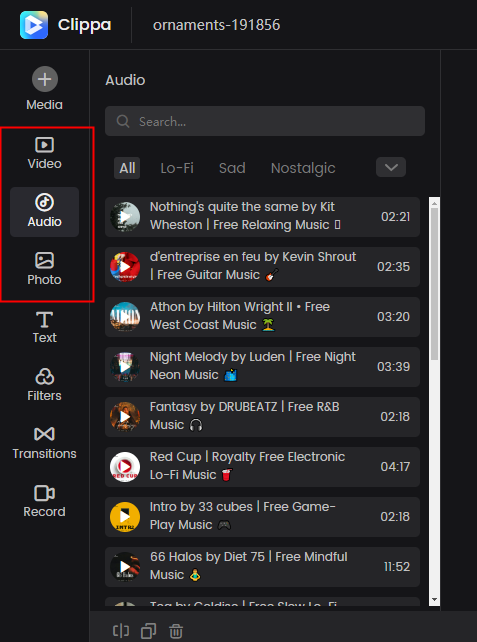Image resolution: width=477 pixels, height=642 pixels.
Task: Play Night Melody by Luden preview
Action: pyautogui.click(x=125, y=367)
